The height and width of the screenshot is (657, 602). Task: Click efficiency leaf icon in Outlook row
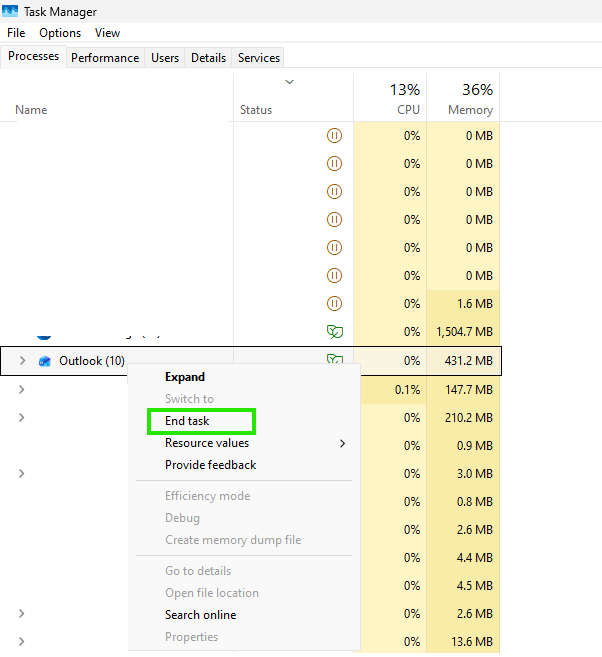point(335,359)
